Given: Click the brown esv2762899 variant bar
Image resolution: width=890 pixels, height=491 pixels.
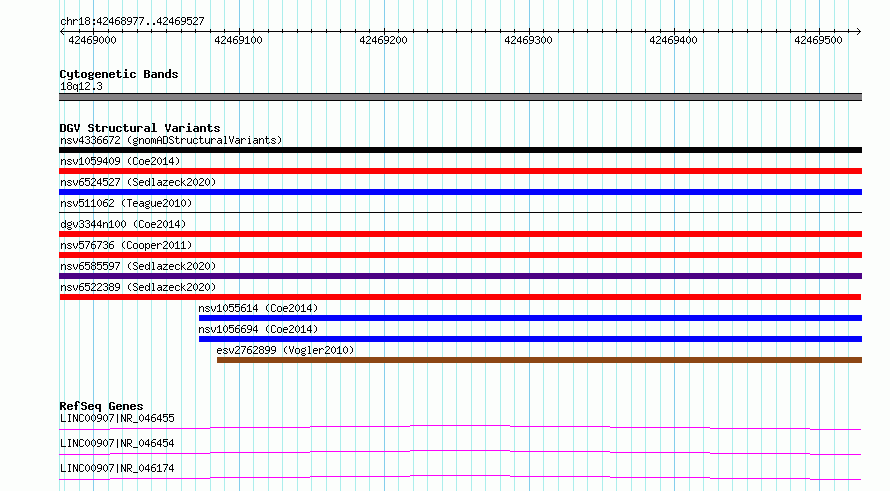Looking at the screenshot, I should click(x=539, y=360).
